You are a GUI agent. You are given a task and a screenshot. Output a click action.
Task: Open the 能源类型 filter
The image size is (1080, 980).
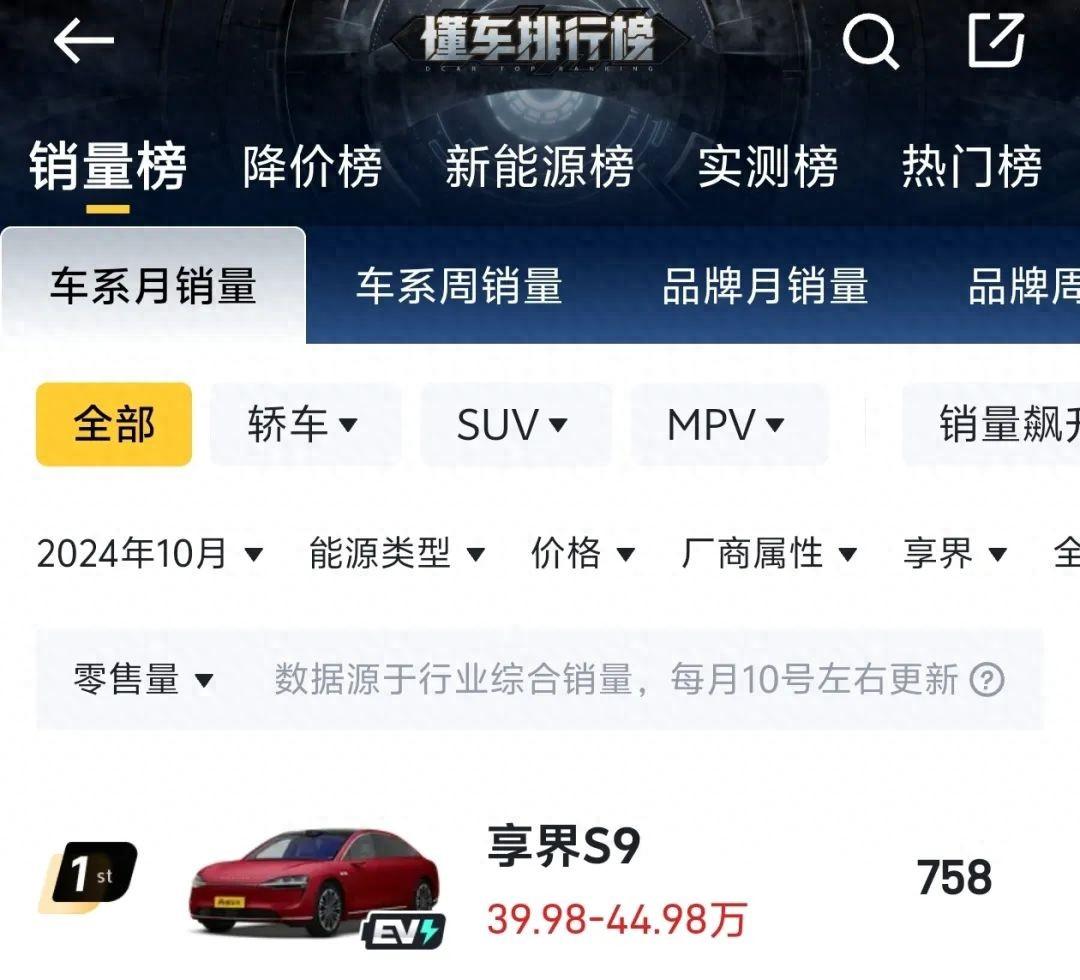point(397,554)
